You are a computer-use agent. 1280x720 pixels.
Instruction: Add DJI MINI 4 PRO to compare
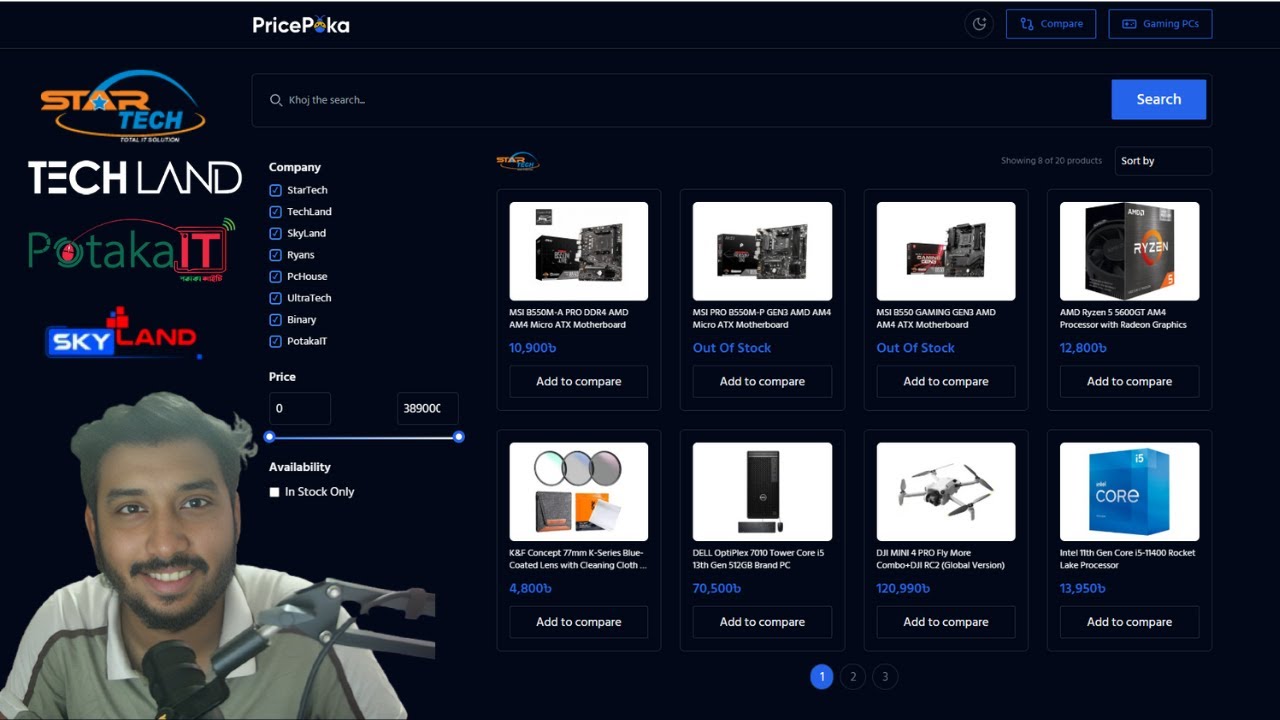click(x=946, y=622)
